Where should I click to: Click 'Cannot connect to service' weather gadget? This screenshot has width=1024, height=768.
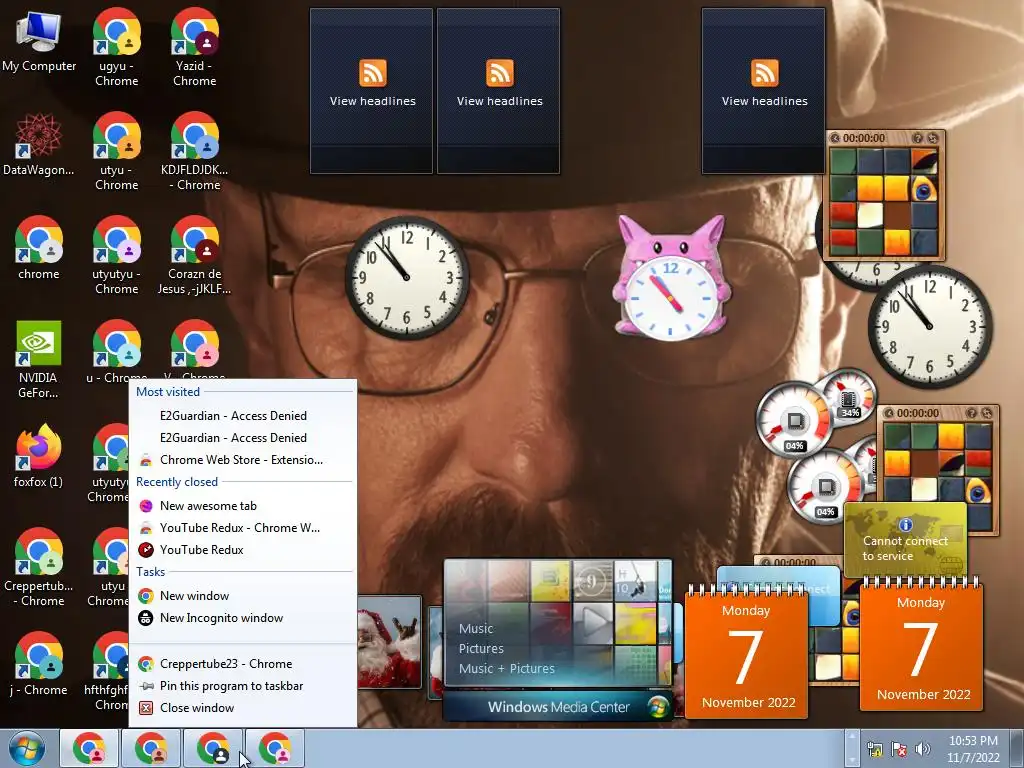905,539
